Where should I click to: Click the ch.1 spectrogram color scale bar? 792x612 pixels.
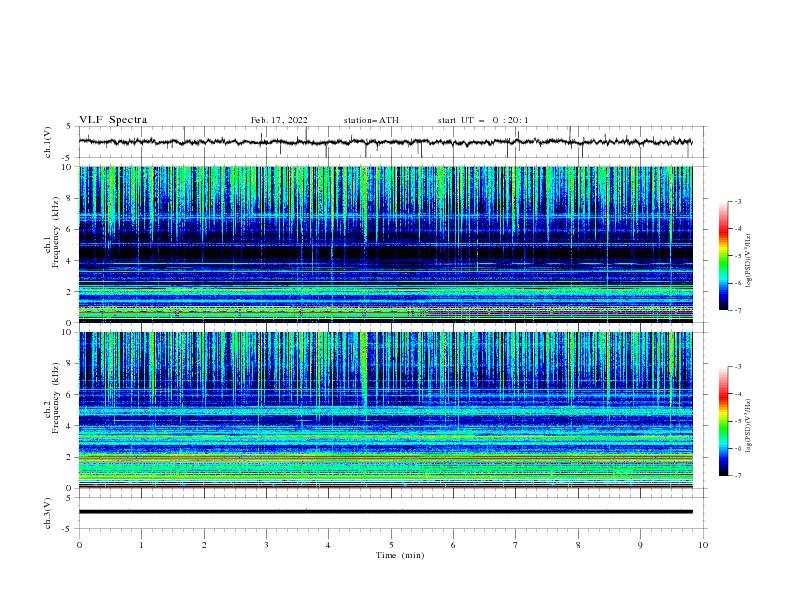(723, 256)
